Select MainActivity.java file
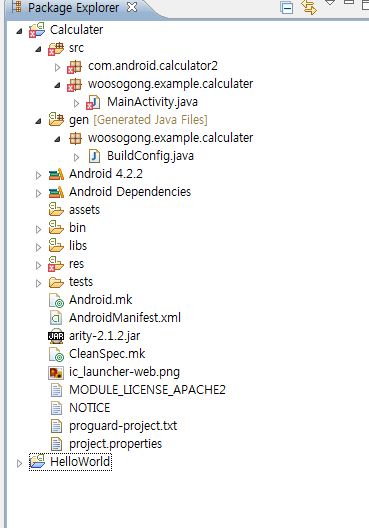The height and width of the screenshot is (528, 369). click(x=152, y=102)
